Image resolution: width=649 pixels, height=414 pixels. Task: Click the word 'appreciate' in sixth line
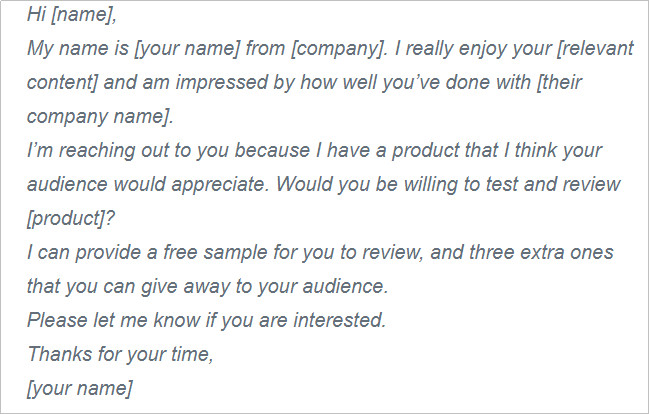[220, 184]
